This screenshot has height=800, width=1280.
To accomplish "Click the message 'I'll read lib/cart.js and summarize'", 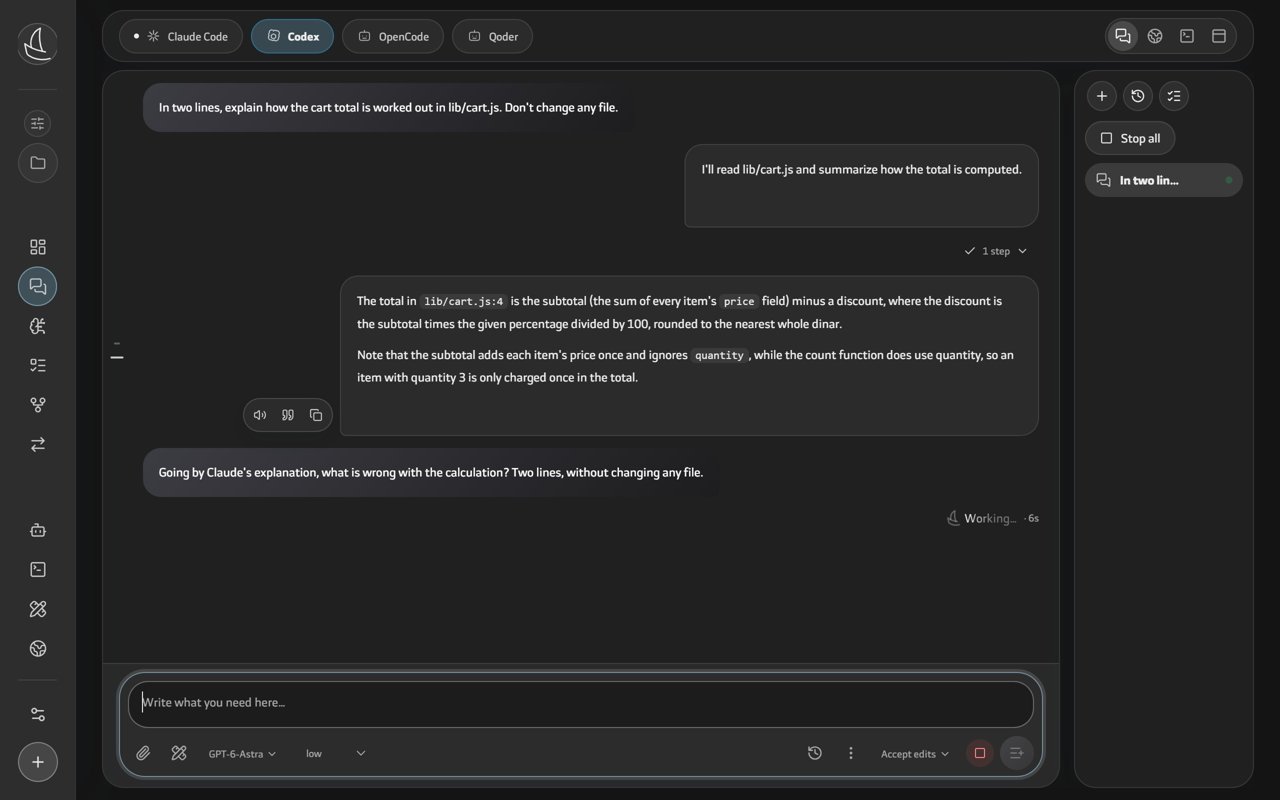I will pyautogui.click(x=861, y=186).
